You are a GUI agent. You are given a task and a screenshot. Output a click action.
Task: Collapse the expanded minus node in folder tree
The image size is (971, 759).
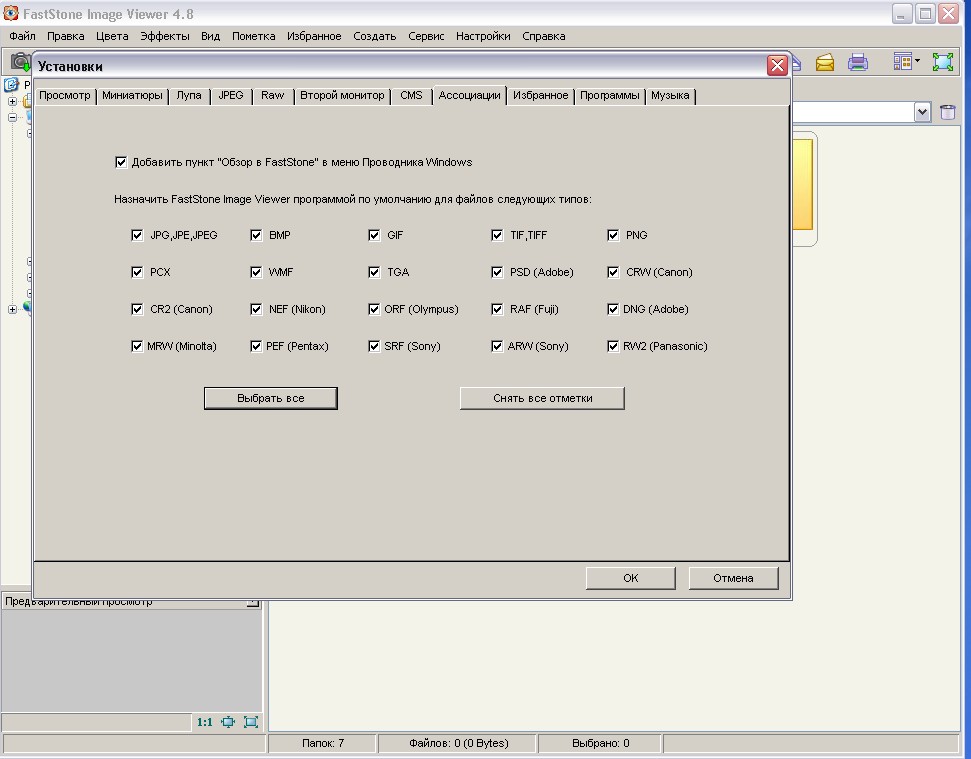13,117
